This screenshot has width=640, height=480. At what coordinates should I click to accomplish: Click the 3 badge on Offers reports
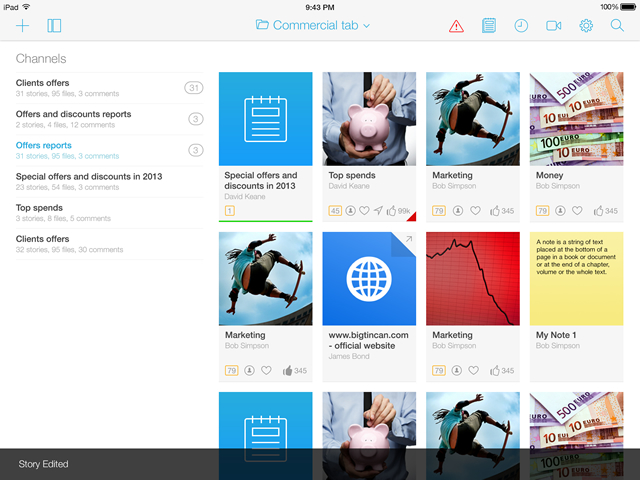pos(196,150)
